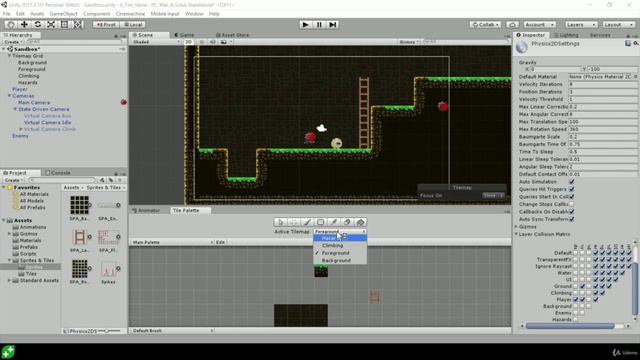This screenshot has width=640, height=360.
Task: Click the Pivot toggle button
Action: point(106,24)
